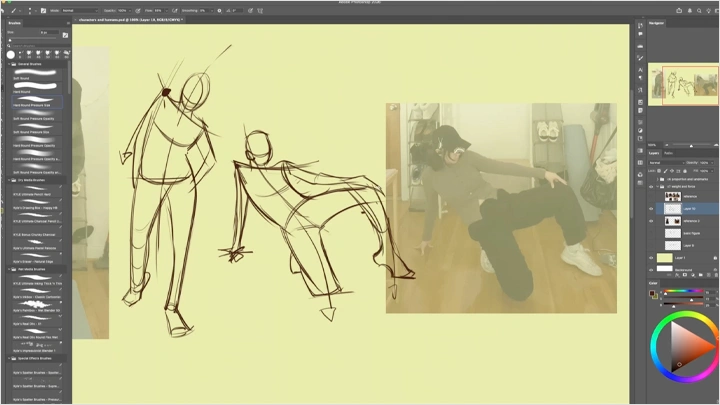Click the Navigator preview thumbnail
720x405 pixels.
click(683, 84)
